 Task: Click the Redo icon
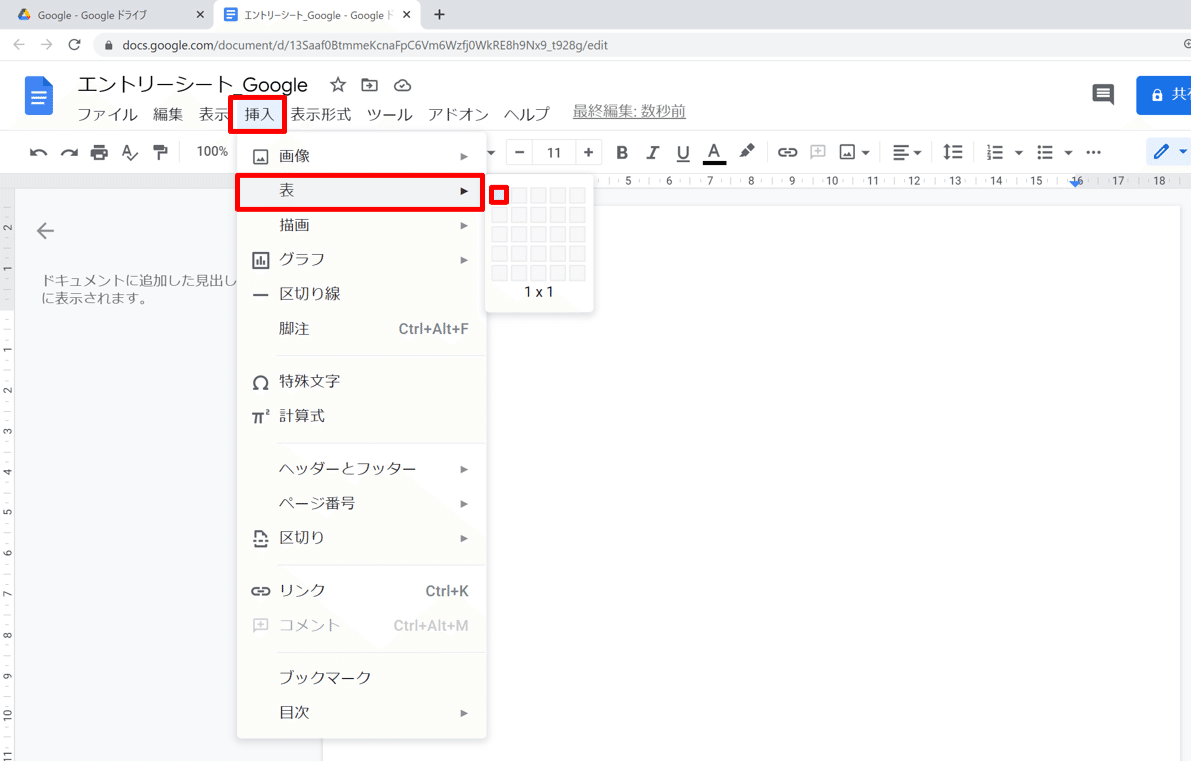(x=68, y=152)
